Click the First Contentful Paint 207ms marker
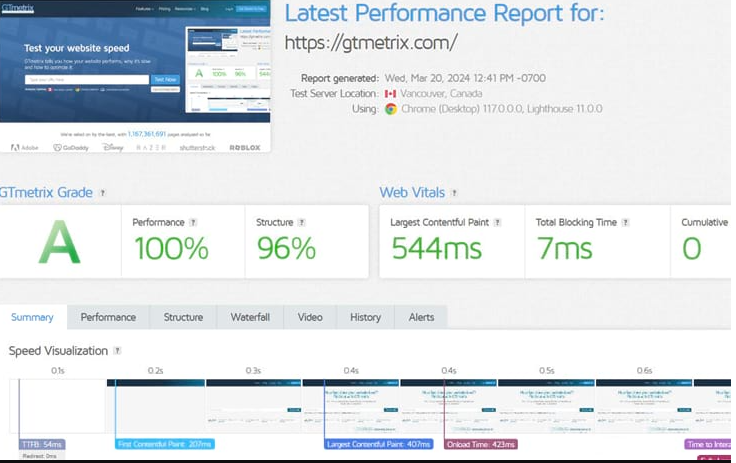736x463 pixels. pyautogui.click(x=164, y=444)
